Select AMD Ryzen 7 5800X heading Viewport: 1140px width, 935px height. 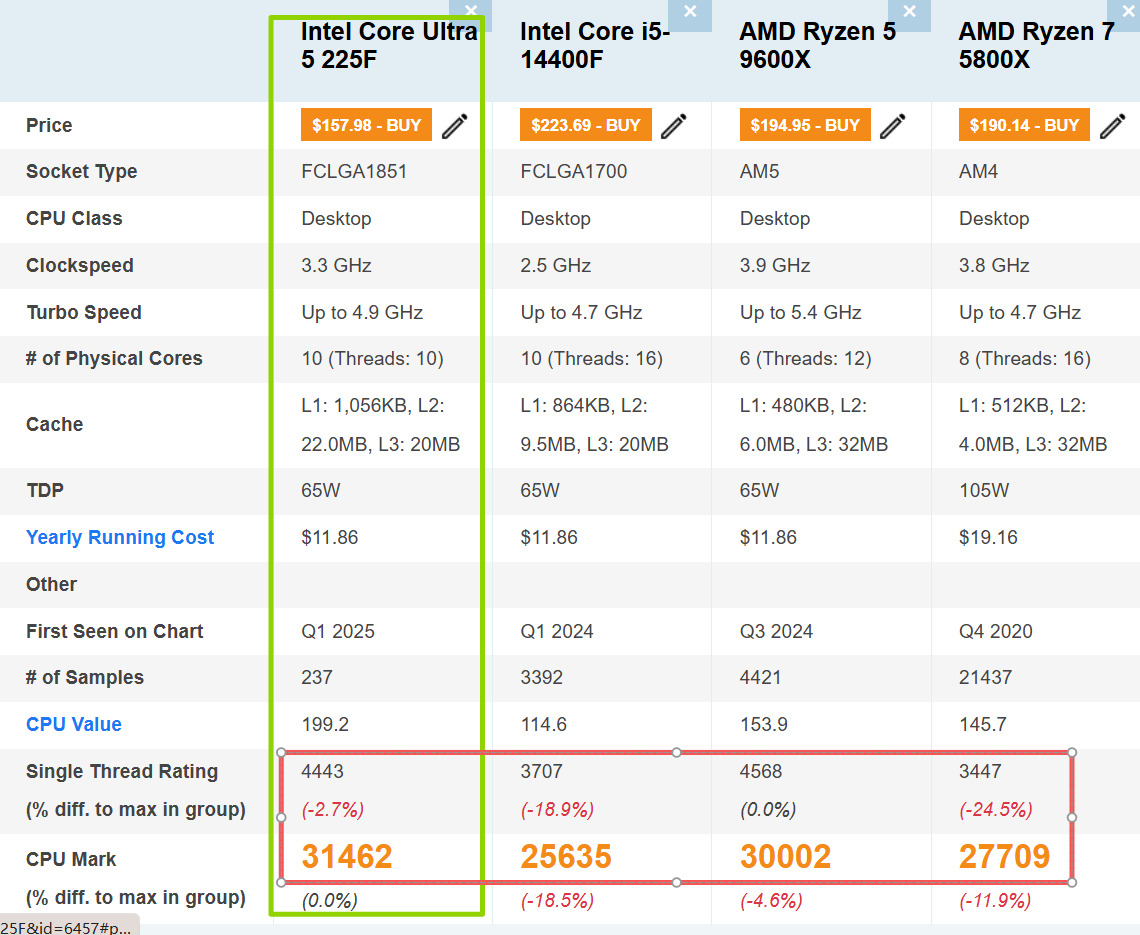click(x=1036, y=45)
